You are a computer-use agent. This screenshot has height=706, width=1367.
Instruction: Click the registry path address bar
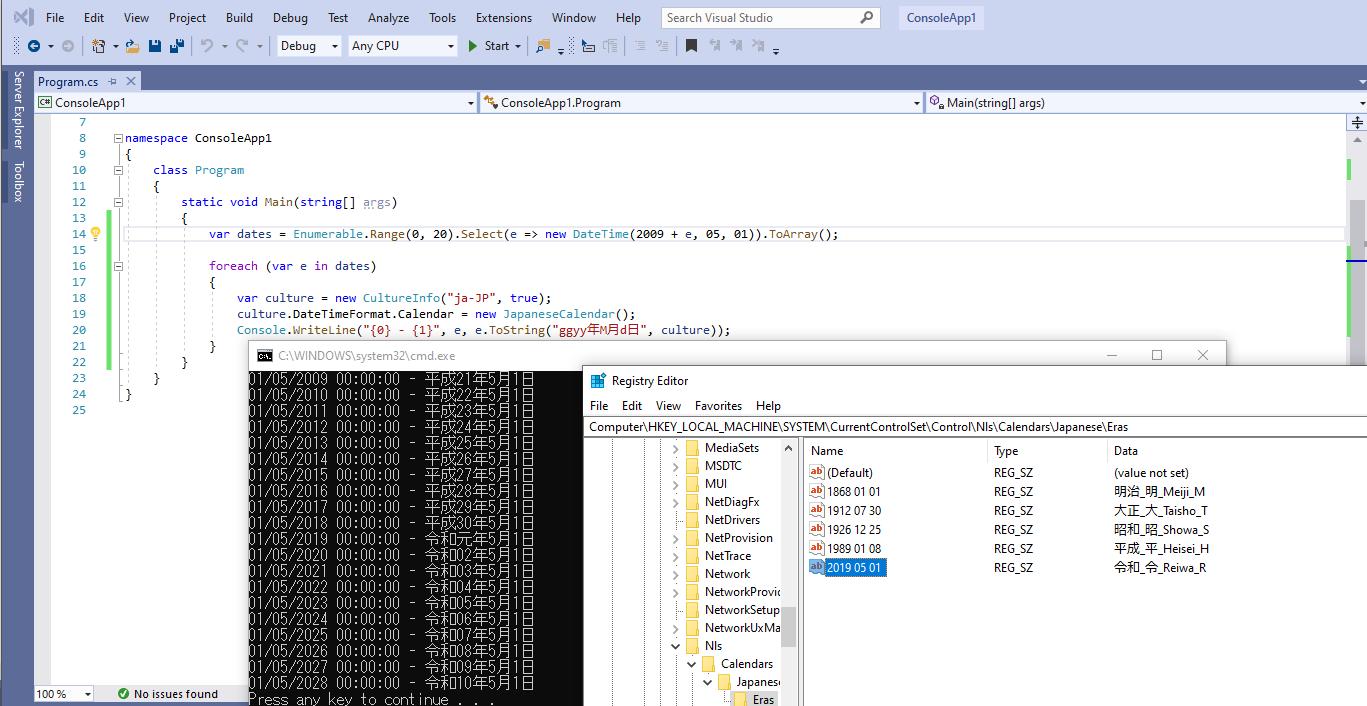(975, 427)
